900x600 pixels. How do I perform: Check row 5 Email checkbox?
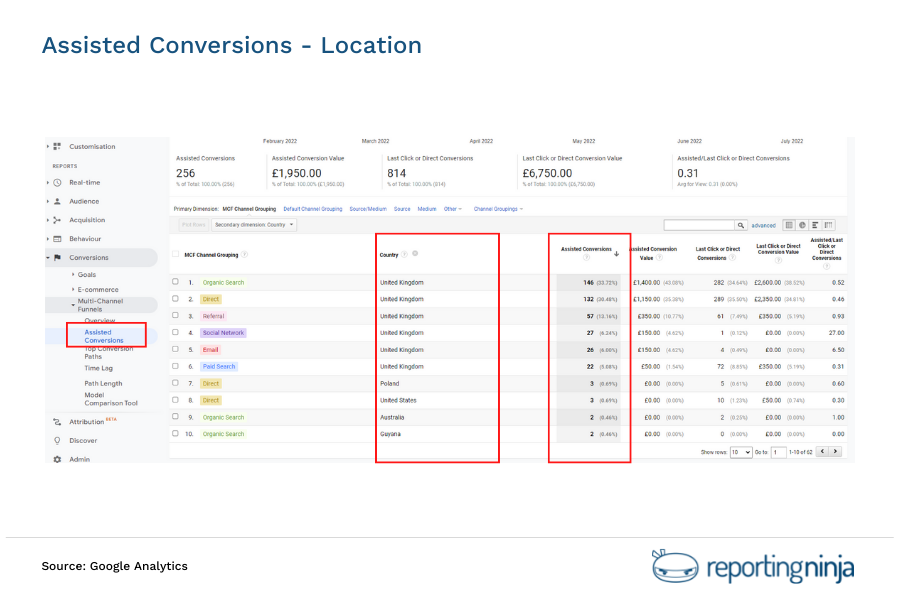[x=176, y=349]
